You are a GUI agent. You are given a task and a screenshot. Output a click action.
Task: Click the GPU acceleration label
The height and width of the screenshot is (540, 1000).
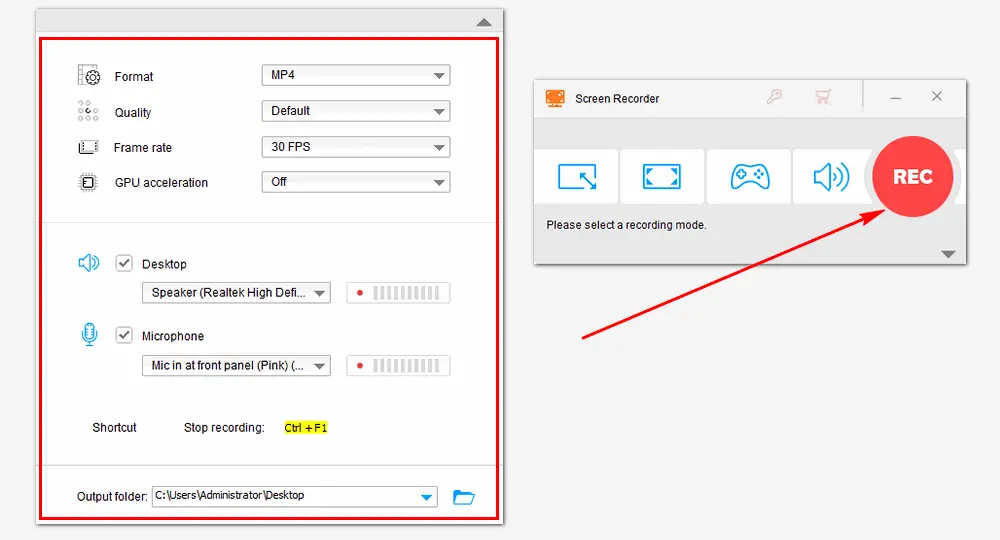pyautogui.click(x=161, y=183)
